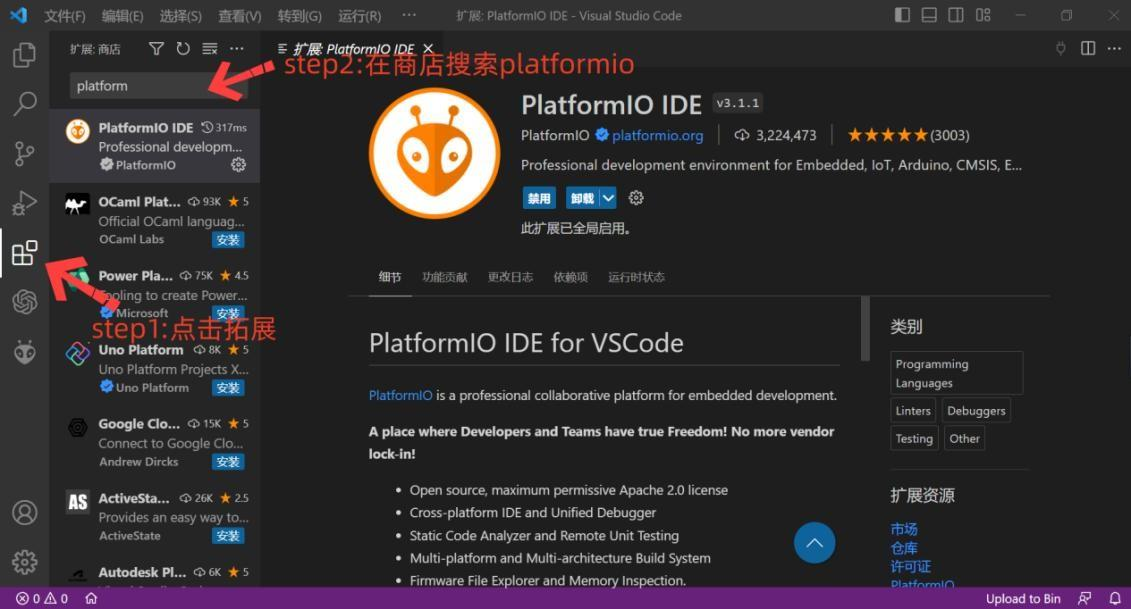The width and height of the screenshot is (1131, 609).
Task: Refresh the extensions list
Action: pyautogui.click(x=183, y=49)
